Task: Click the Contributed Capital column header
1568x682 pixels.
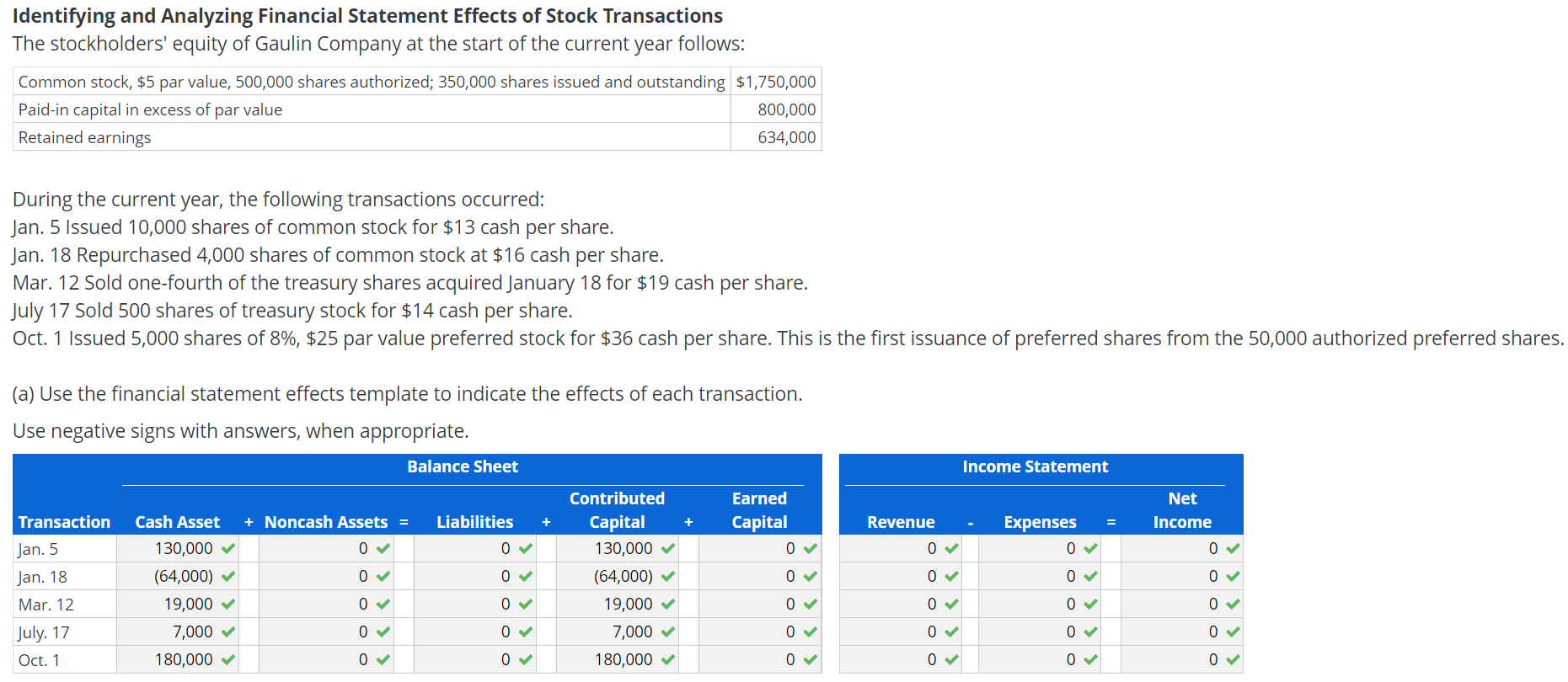Action: [x=617, y=510]
